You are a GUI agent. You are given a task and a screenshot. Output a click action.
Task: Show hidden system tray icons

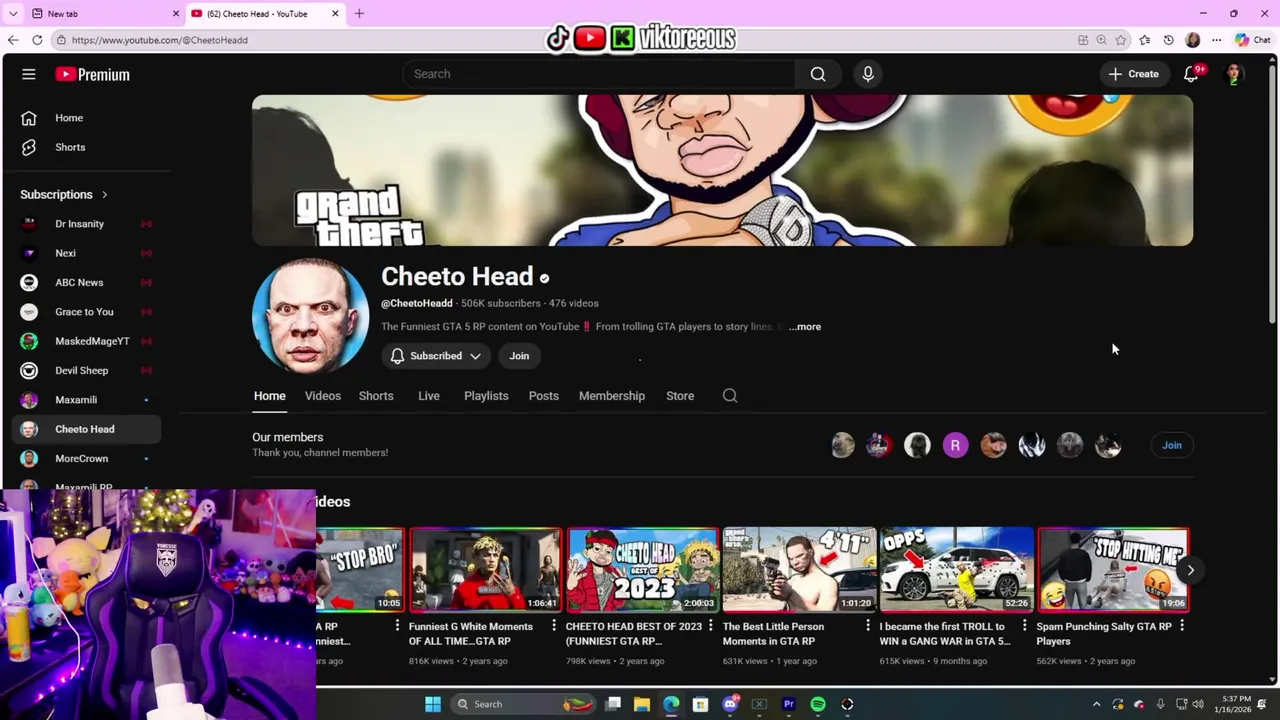click(x=1096, y=704)
